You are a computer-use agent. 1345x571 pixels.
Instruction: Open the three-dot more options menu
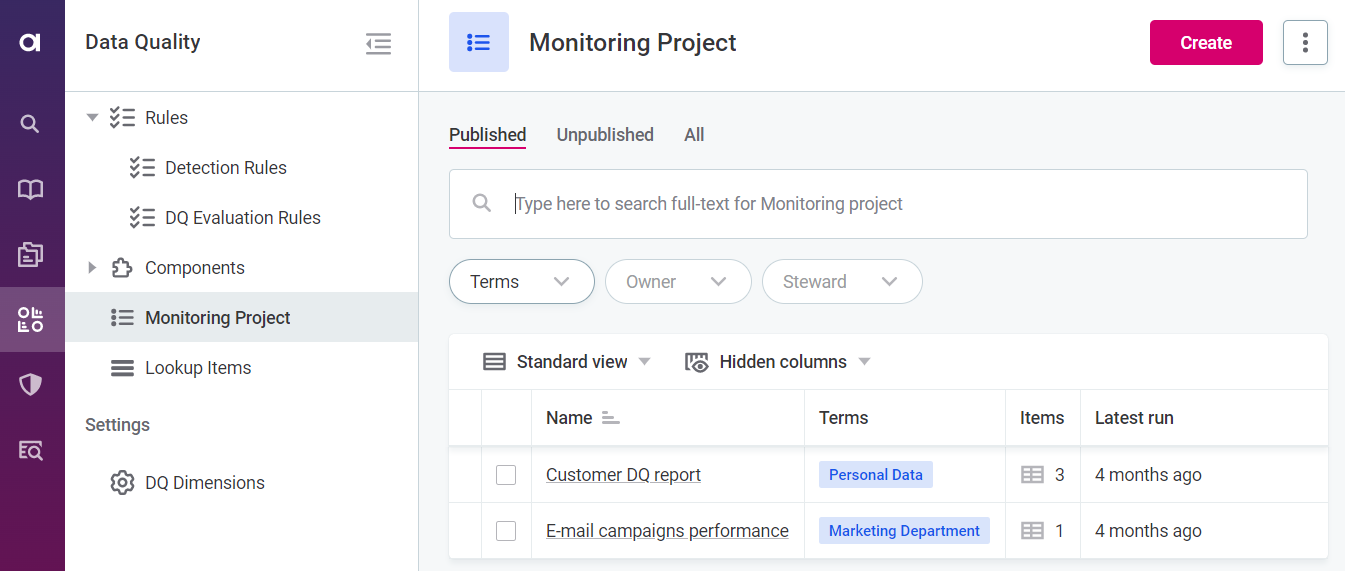pos(1304,43)
